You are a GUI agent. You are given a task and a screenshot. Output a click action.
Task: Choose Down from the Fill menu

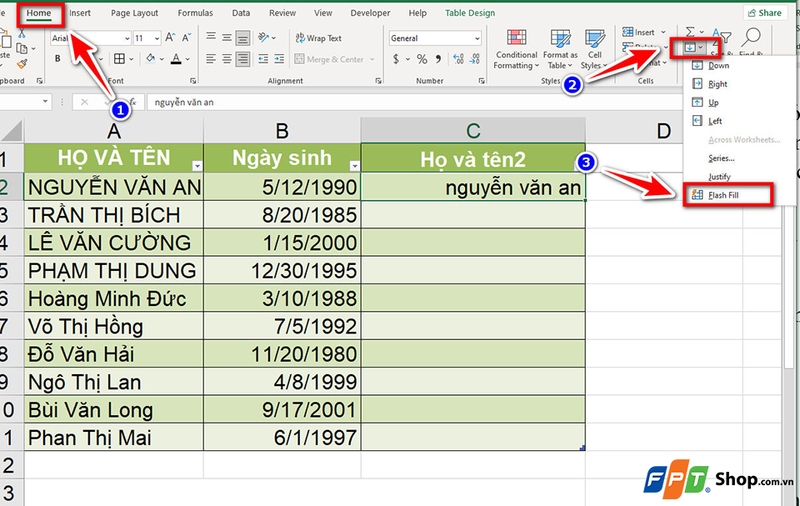(x=718, y=65)
